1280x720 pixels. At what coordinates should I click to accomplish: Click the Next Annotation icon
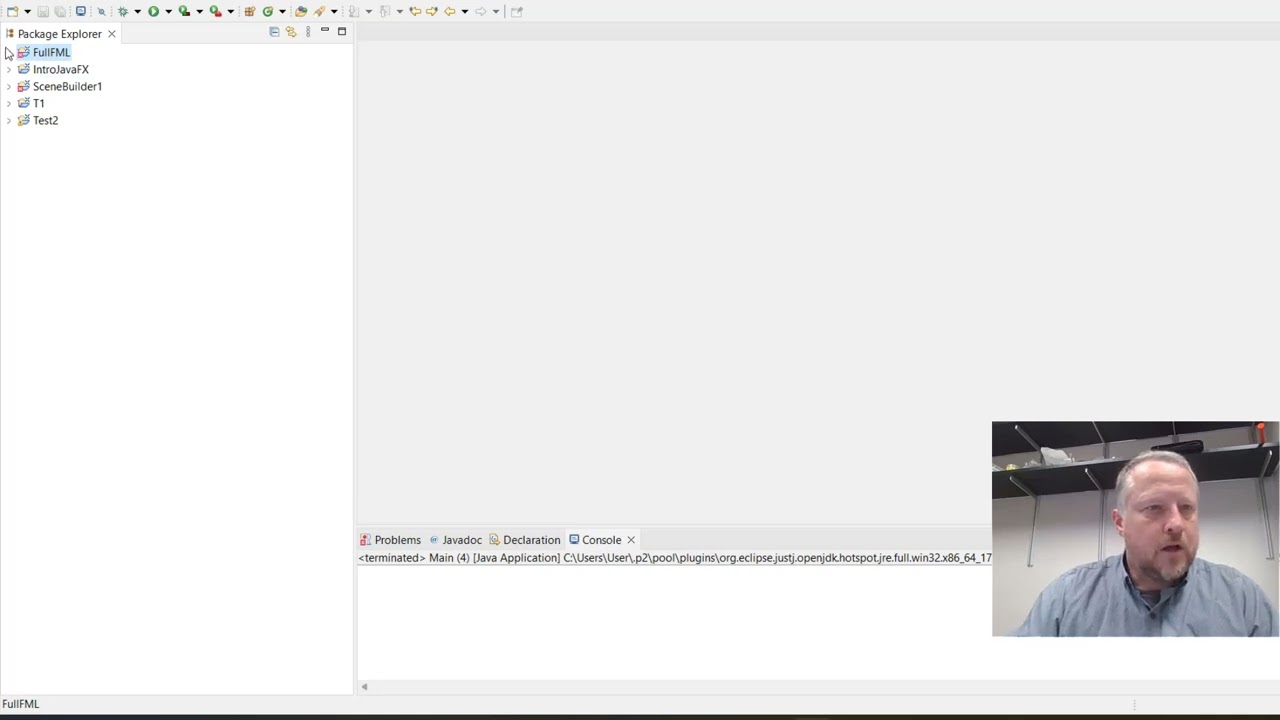point(353,11)
